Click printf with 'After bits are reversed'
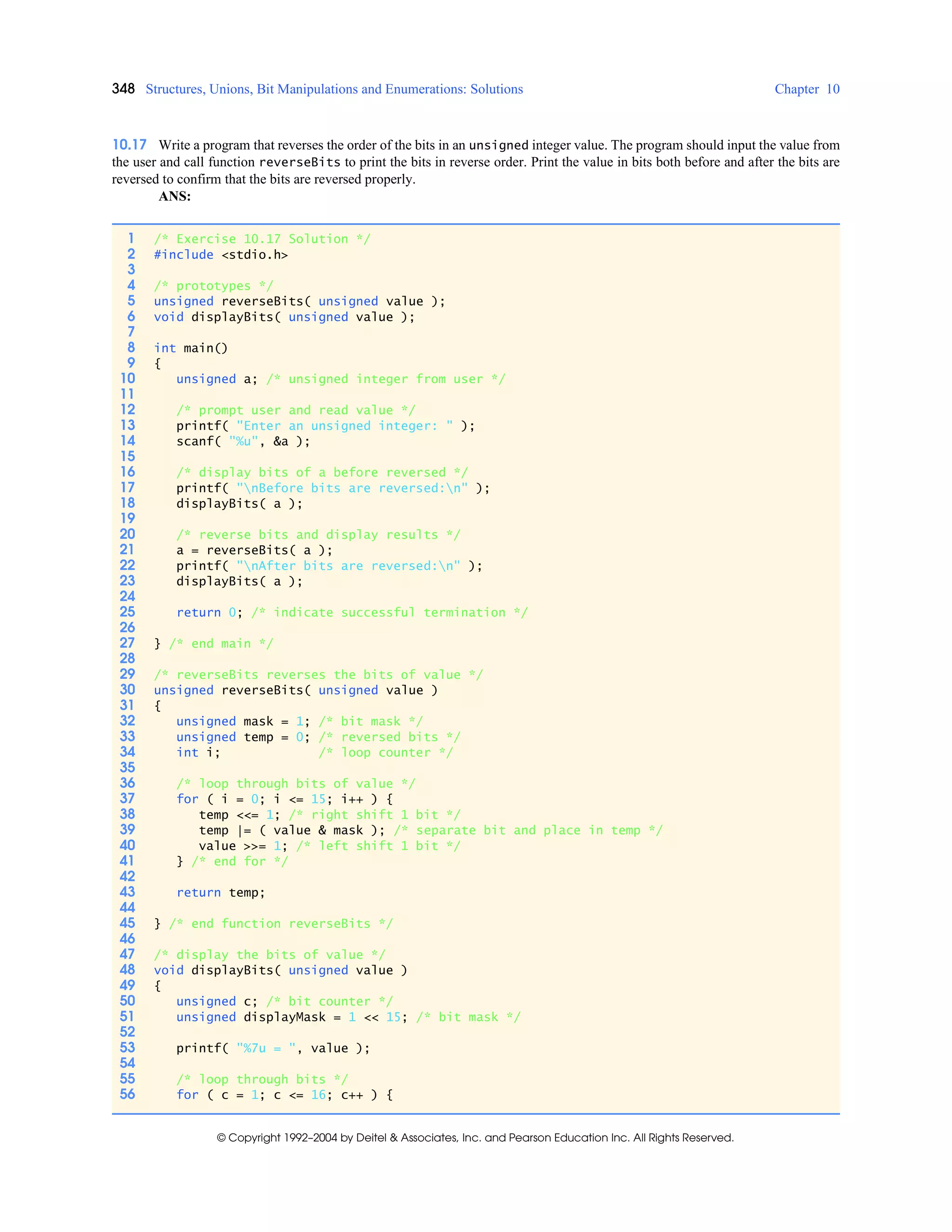The width and height of the screenshot is (952, 1232). pyautogui.click(x=330, y=566)
